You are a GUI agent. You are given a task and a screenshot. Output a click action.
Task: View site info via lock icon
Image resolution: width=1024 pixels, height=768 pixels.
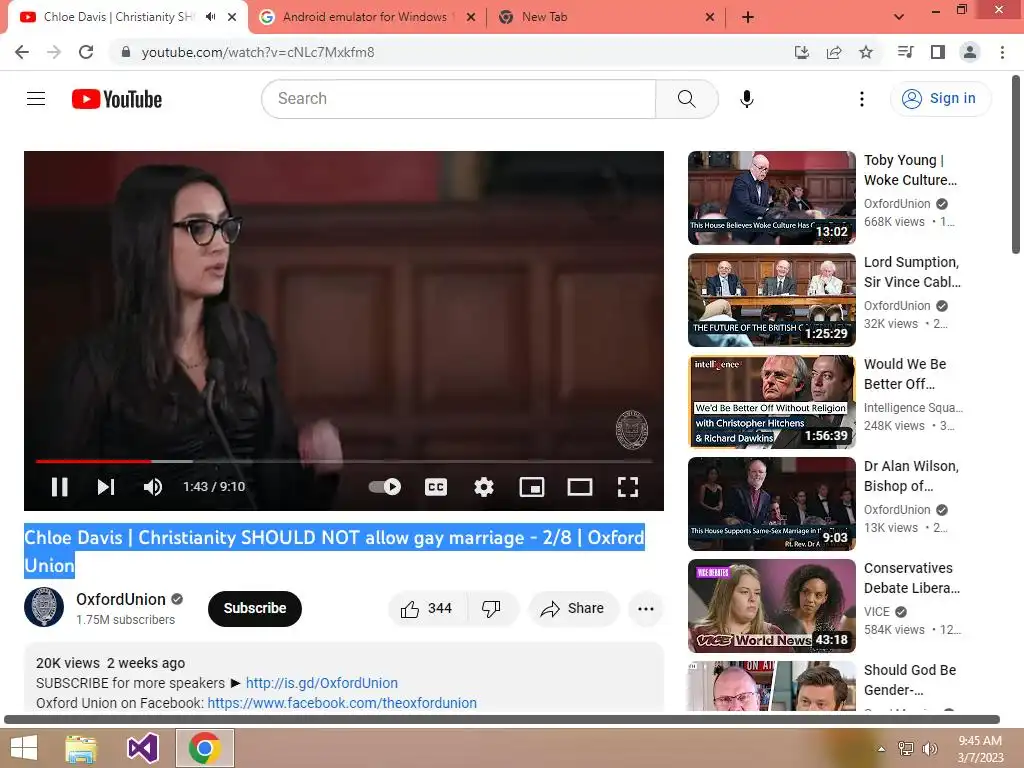[125, 52]
